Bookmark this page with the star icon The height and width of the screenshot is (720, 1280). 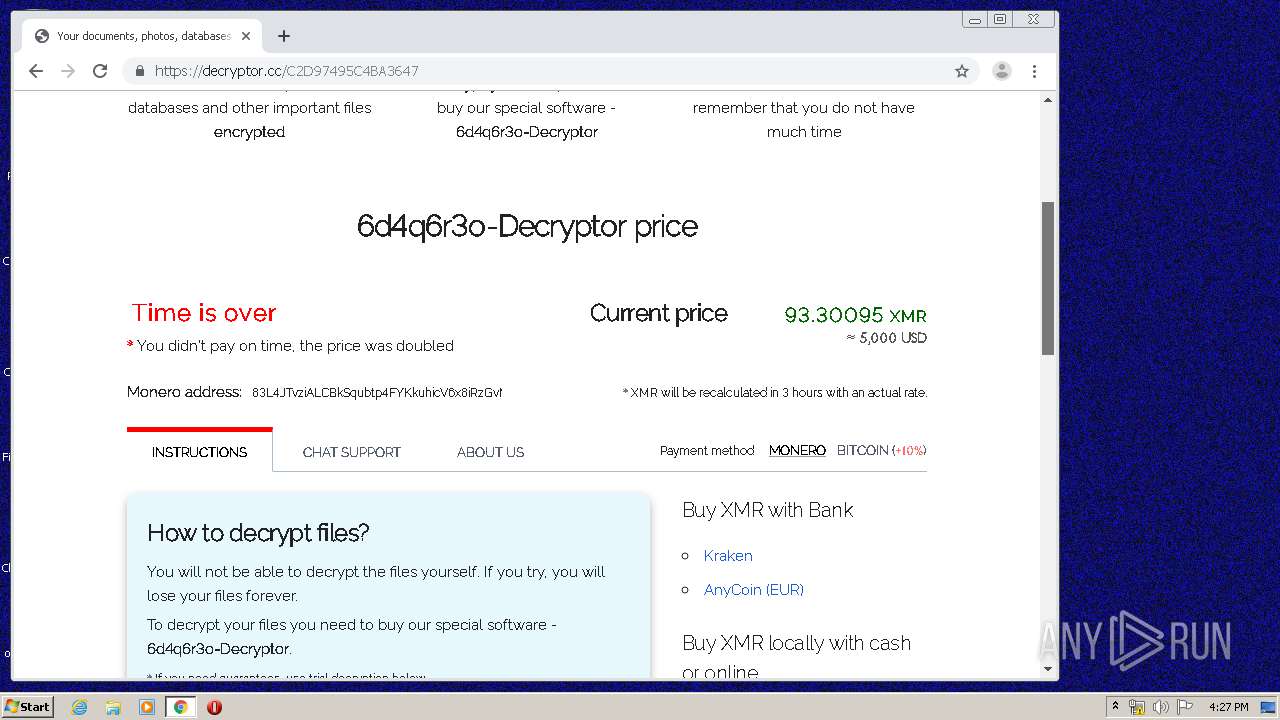pyautogui.click(x=962, y=71)
